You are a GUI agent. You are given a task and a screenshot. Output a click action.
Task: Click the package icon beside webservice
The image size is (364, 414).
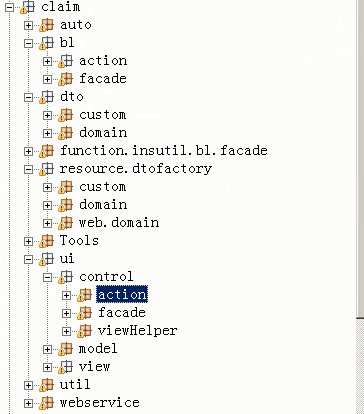[46, 403]
